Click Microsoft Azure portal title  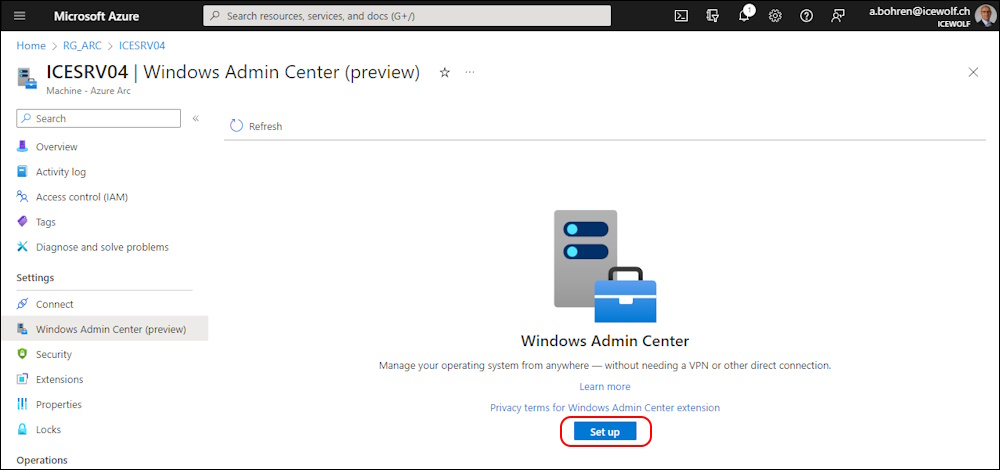96,16
